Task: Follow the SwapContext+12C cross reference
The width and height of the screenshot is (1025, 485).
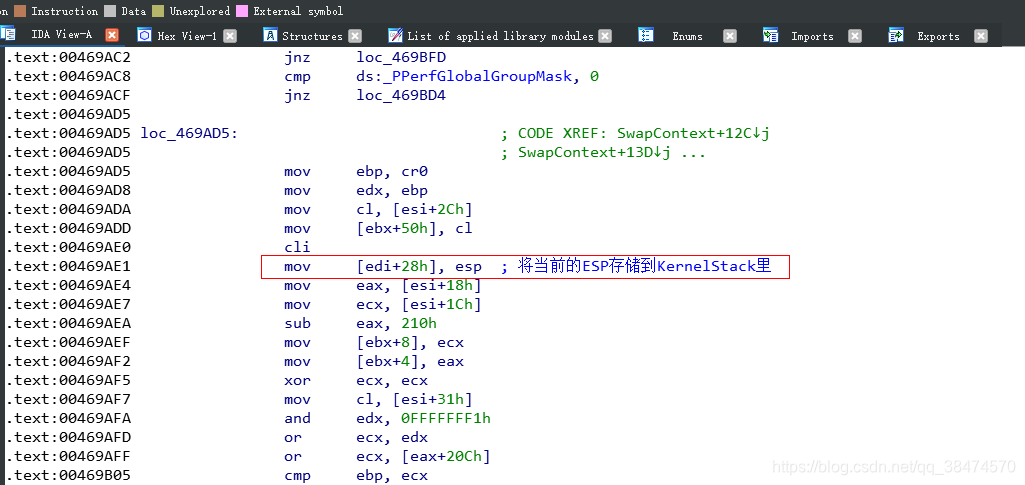Action: coord(693,133)
